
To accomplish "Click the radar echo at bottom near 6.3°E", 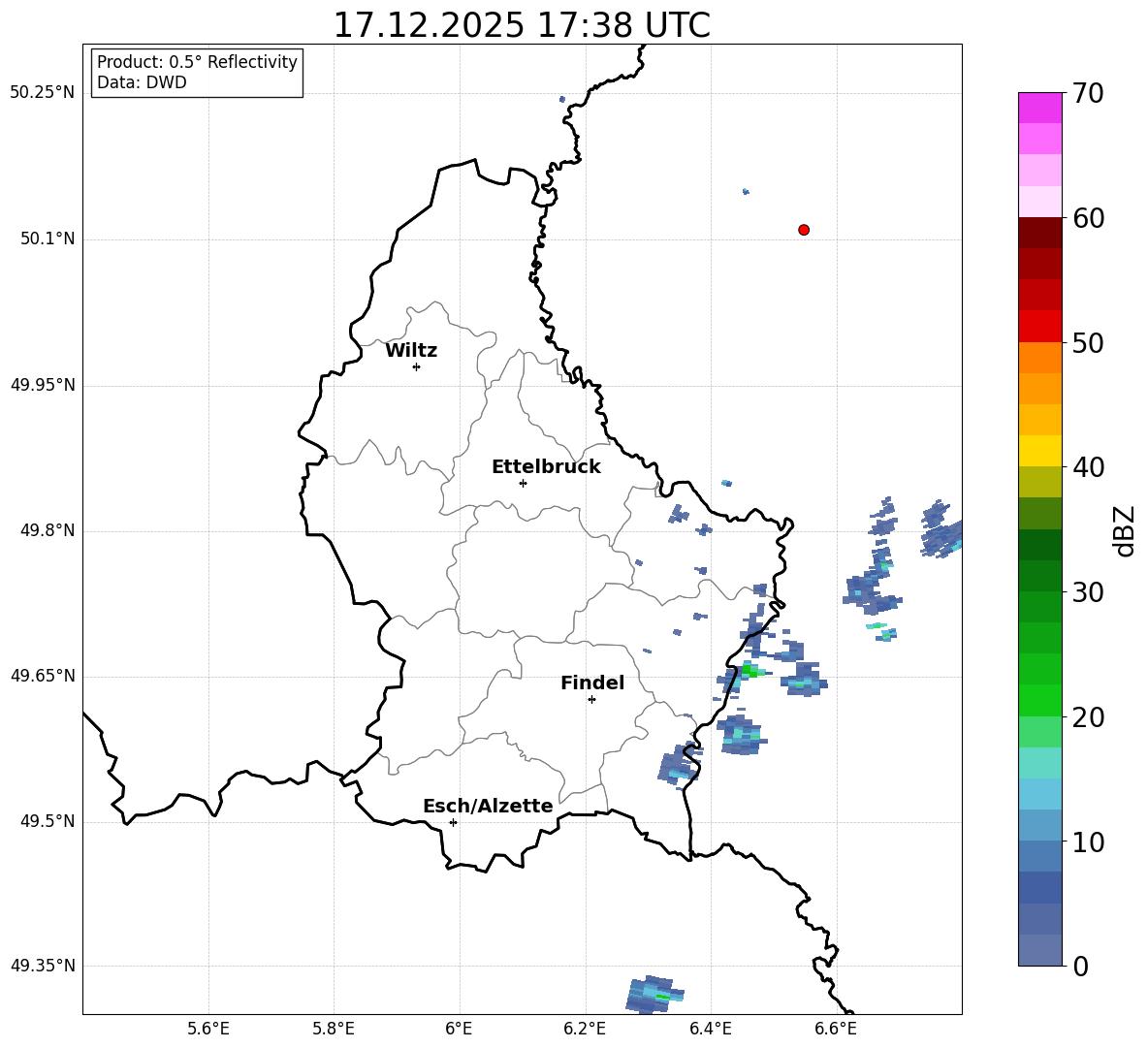I will click(654, 995).
